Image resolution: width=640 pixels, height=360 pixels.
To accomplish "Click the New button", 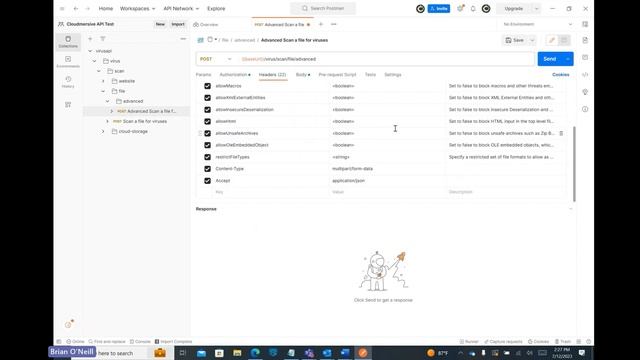I will 160,24.
